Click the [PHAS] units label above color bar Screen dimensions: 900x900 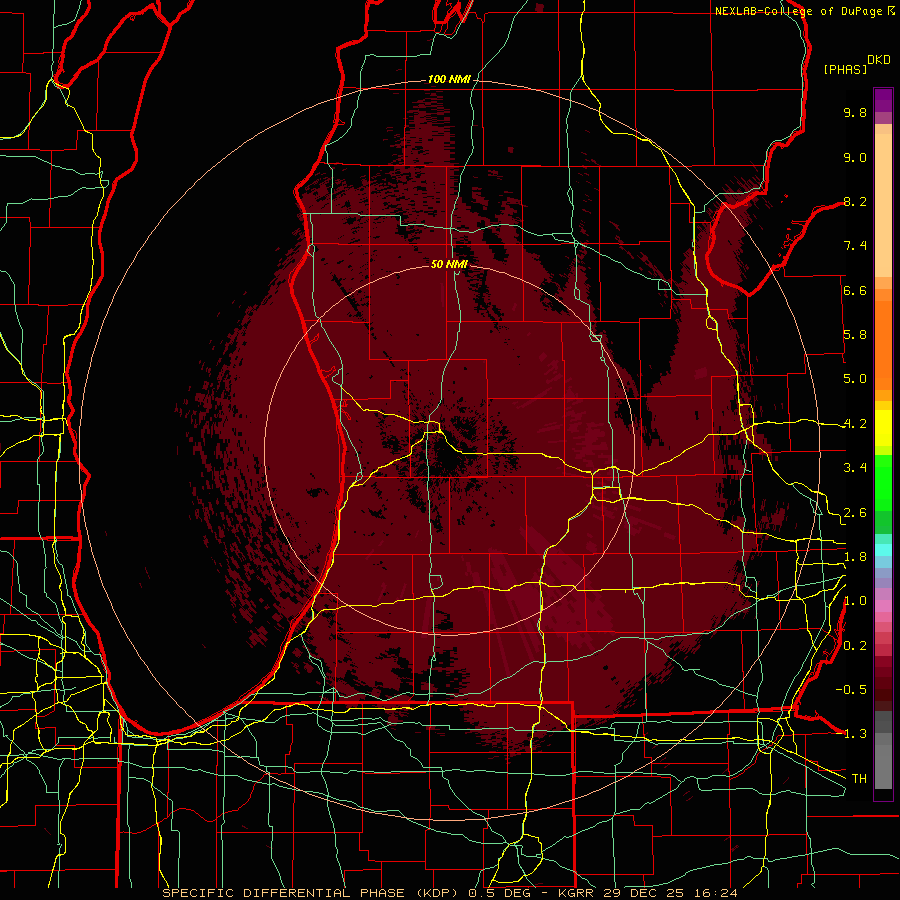point(845,69)
